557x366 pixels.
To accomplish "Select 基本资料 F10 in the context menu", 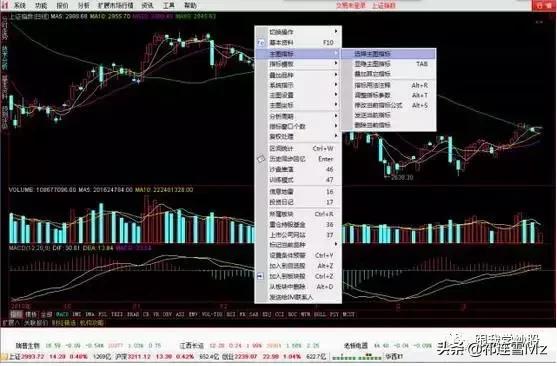I will tap(298, 43).
